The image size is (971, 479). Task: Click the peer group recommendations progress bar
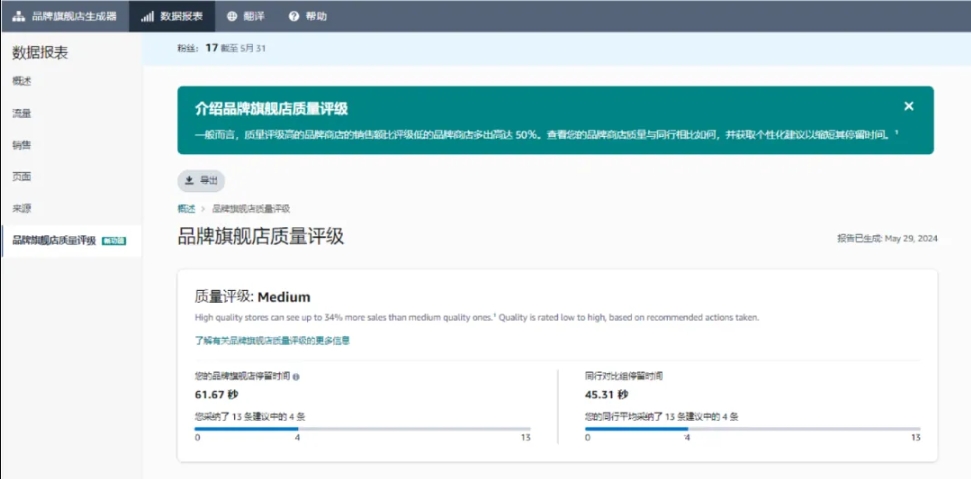(x=752, y=429)
